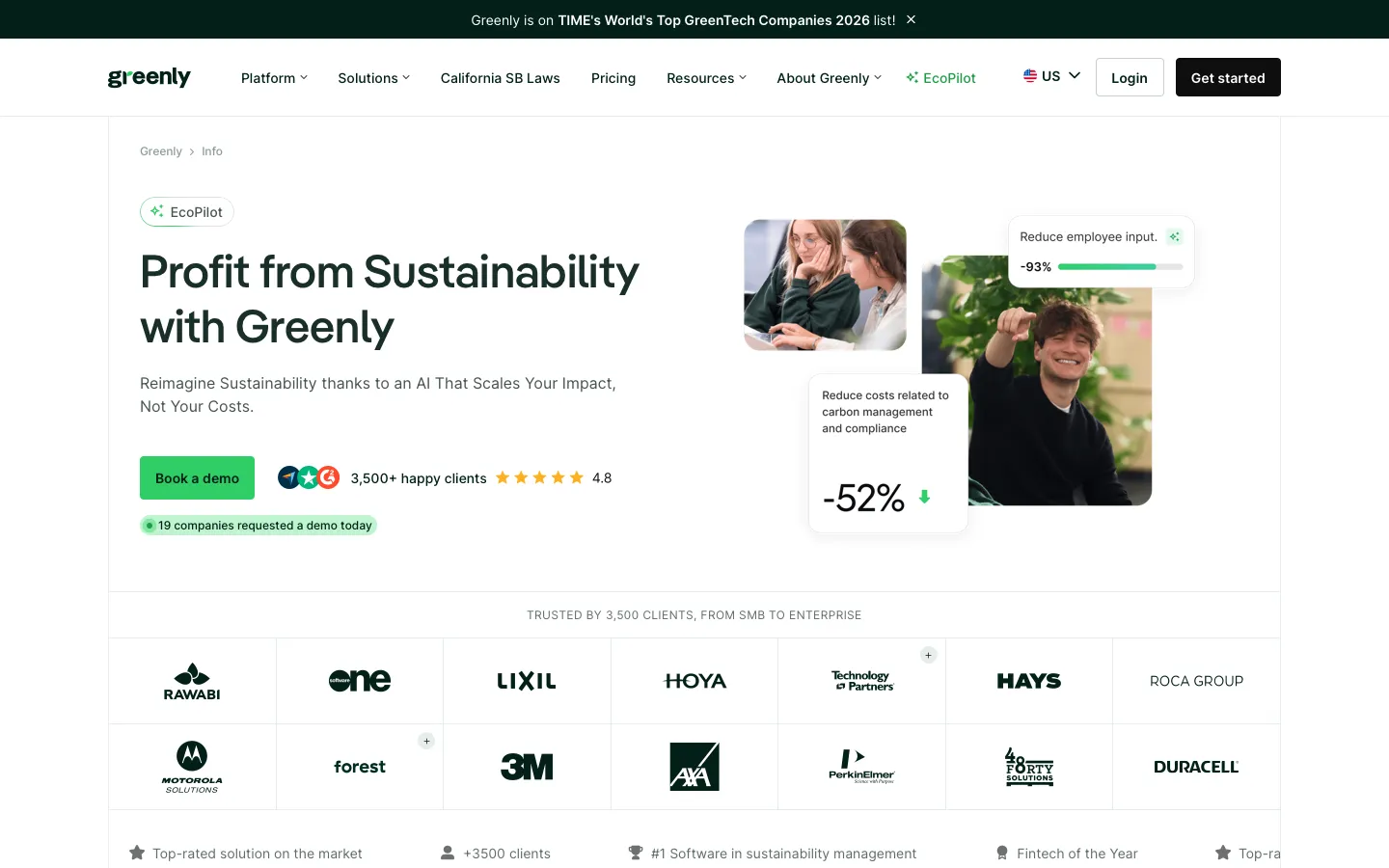Click the EcoPilot badge above the headline
The width and height of the screenshot is (1389, 868).
click(x=187, y=212)
